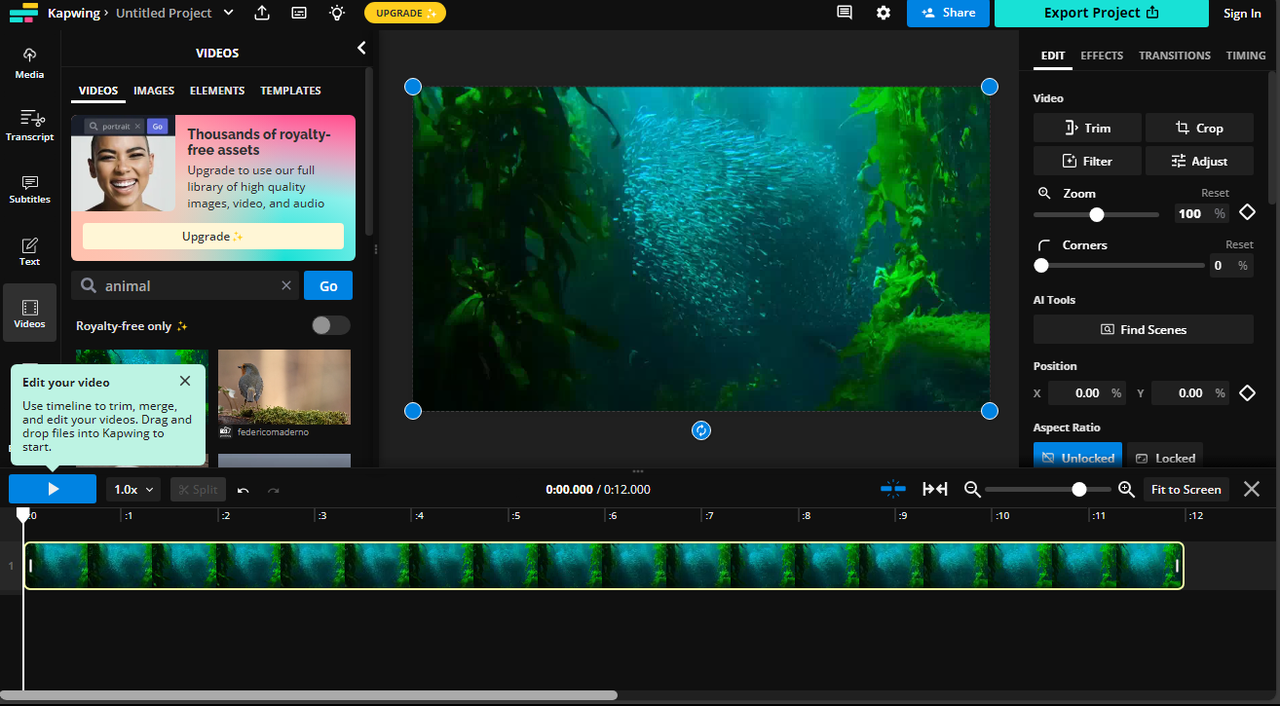The width and height of the screenshot is (1280, 706).
Task: Click the Zoom Reset link
Action: pos(1215,193)
